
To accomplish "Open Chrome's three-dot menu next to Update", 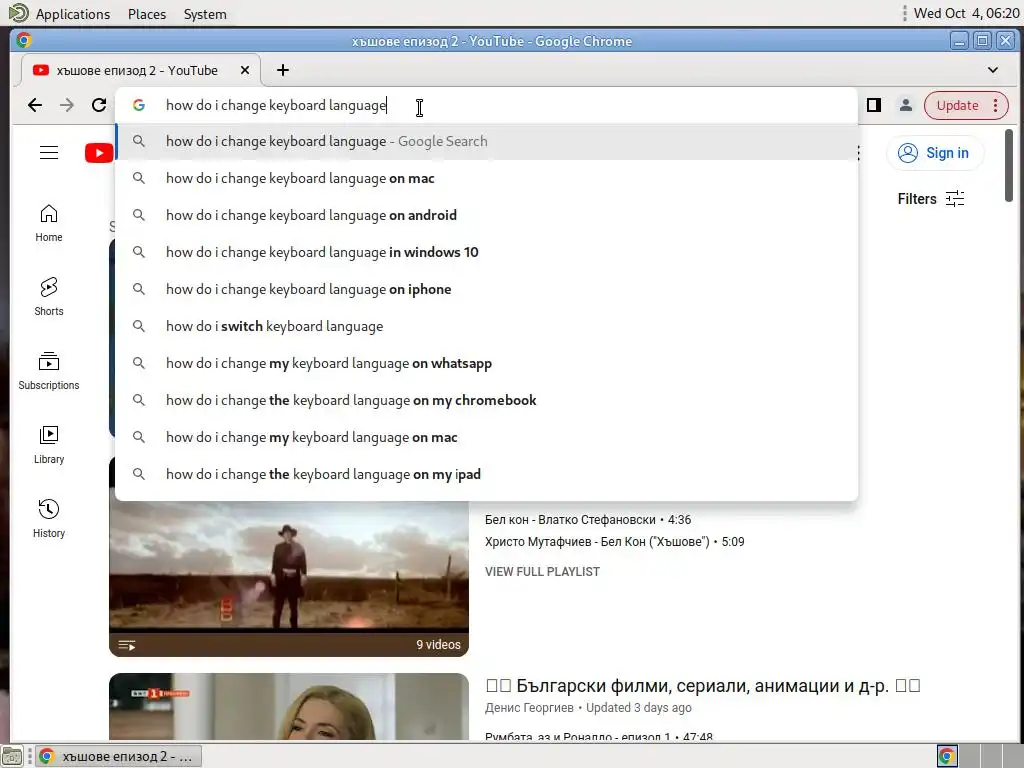I will (995, 105).
